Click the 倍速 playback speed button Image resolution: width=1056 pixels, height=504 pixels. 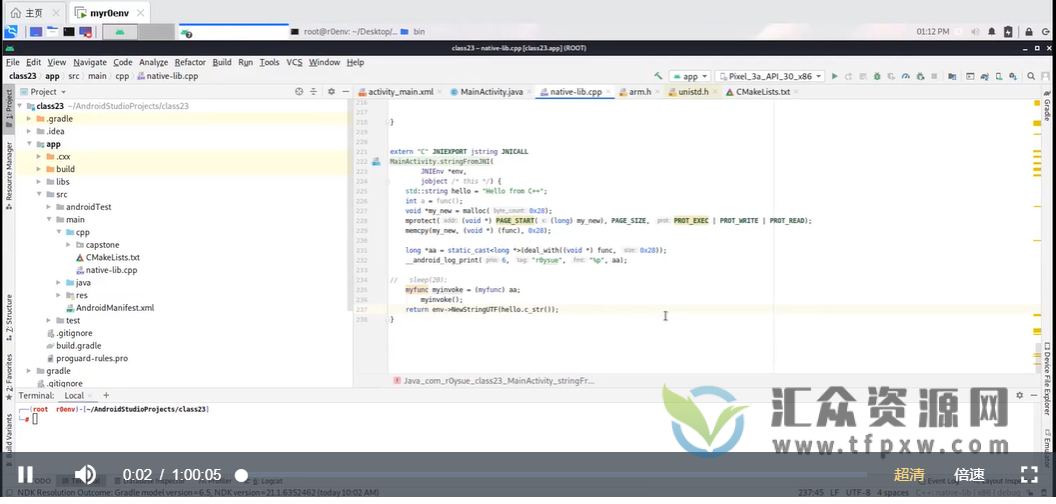(969, 475)
